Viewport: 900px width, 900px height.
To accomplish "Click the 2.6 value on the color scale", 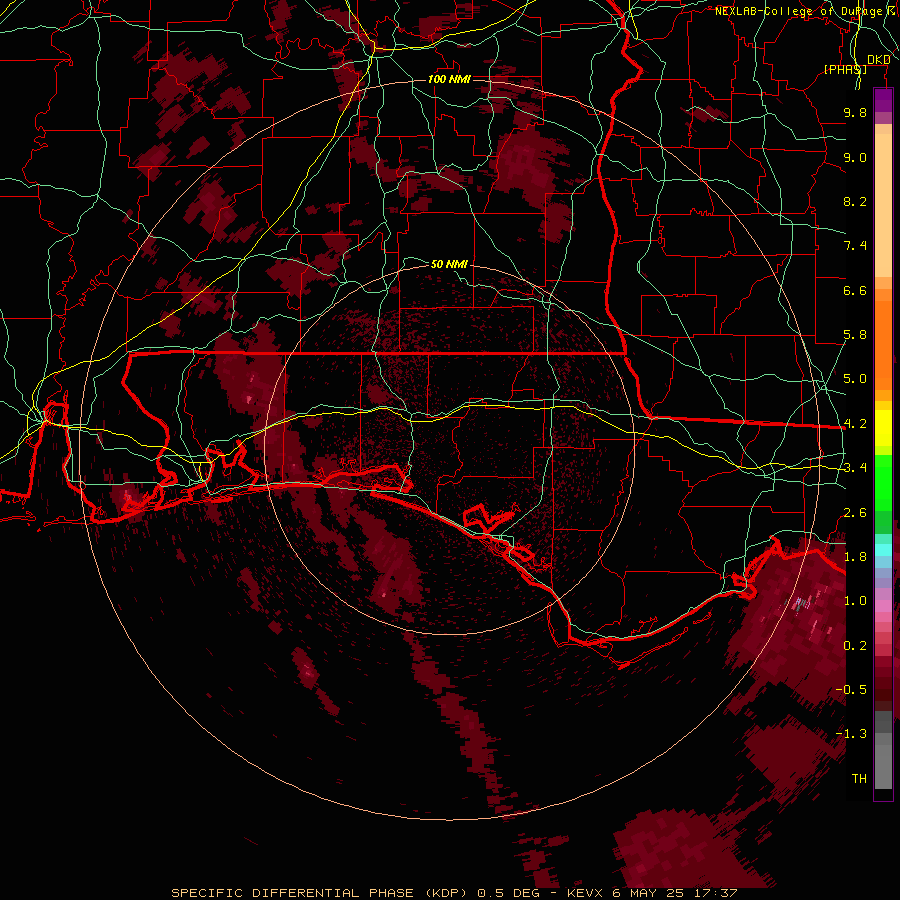I will point(855,513).
